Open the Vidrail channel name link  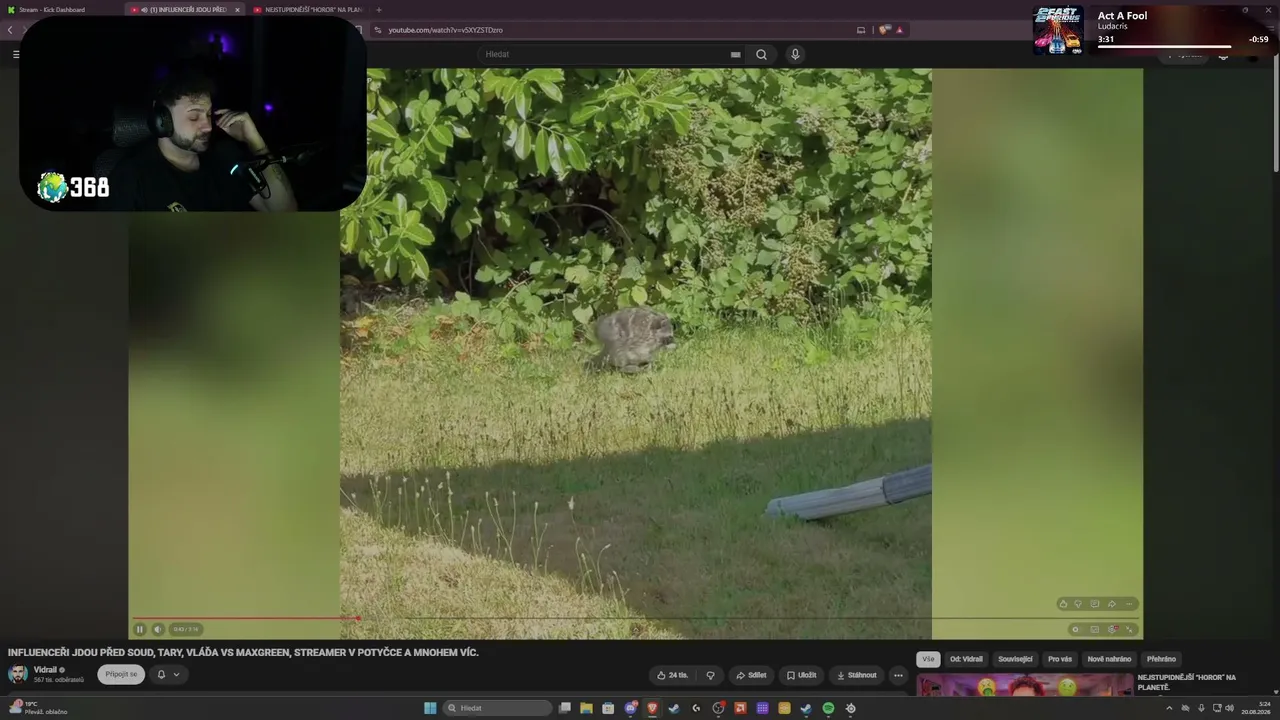[45, 670]
